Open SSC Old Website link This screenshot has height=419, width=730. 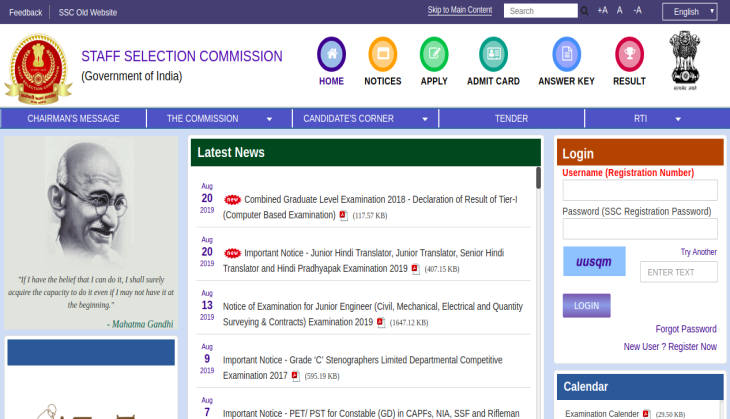coord(88,13)
